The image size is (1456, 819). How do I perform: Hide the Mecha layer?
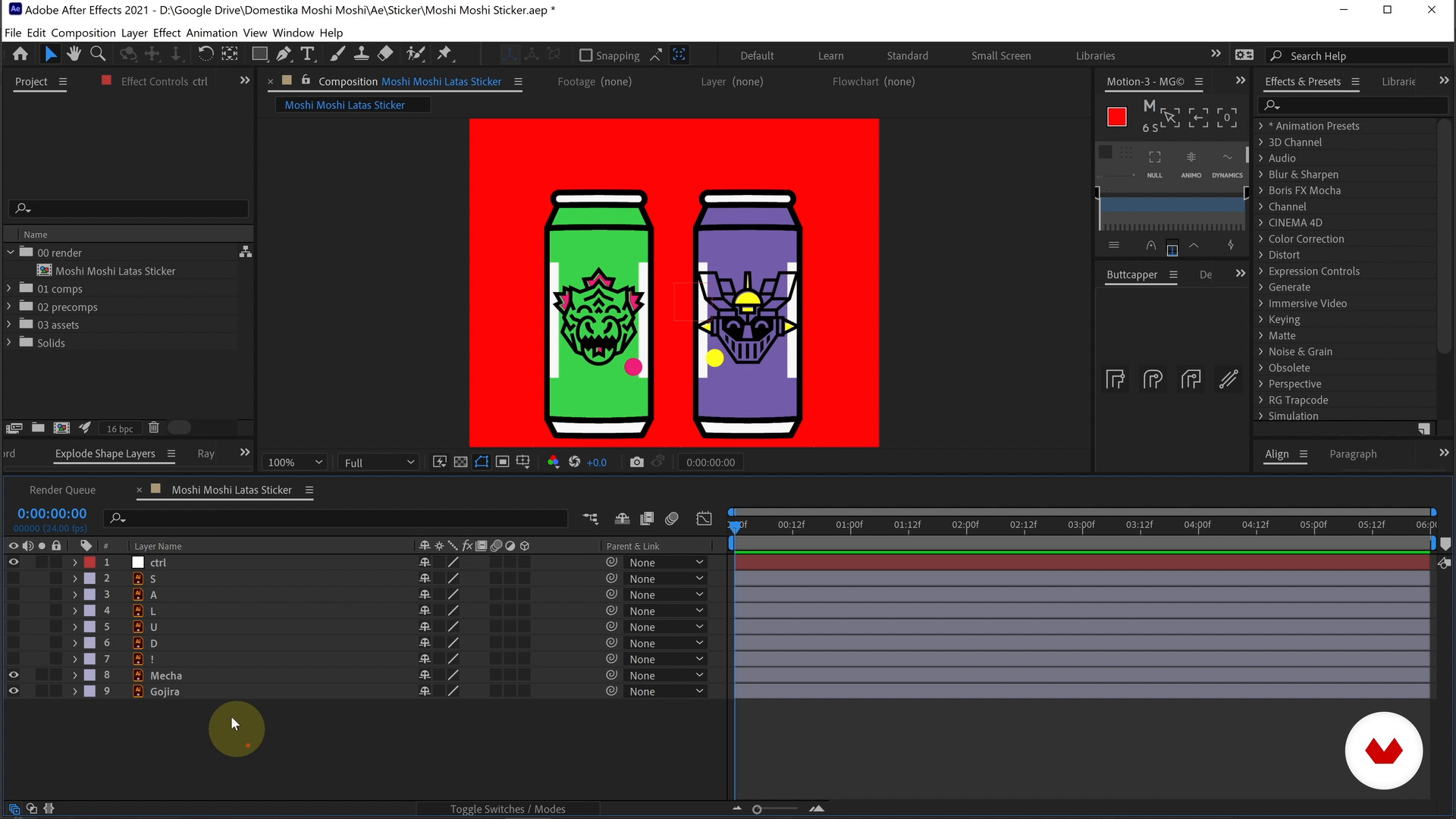(x=13, y=675)
